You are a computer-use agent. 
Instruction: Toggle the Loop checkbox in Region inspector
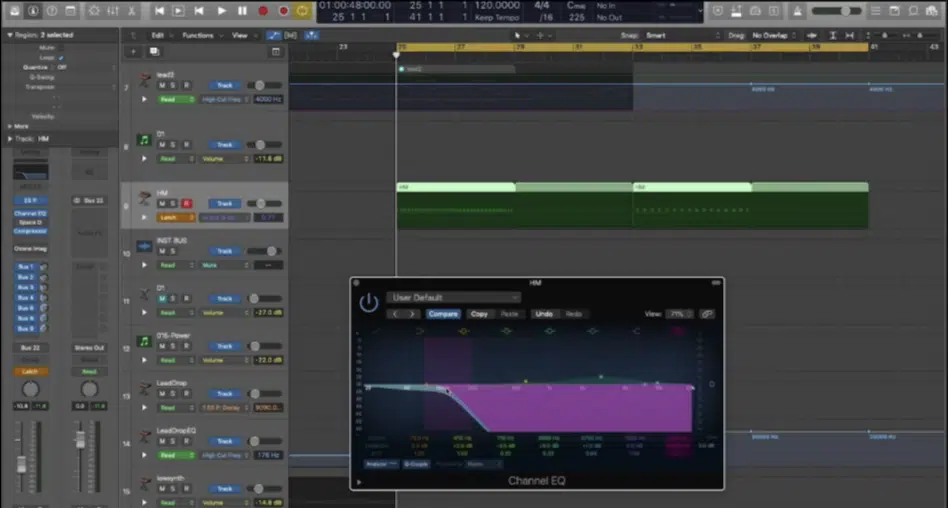click(x=61, y=57)
